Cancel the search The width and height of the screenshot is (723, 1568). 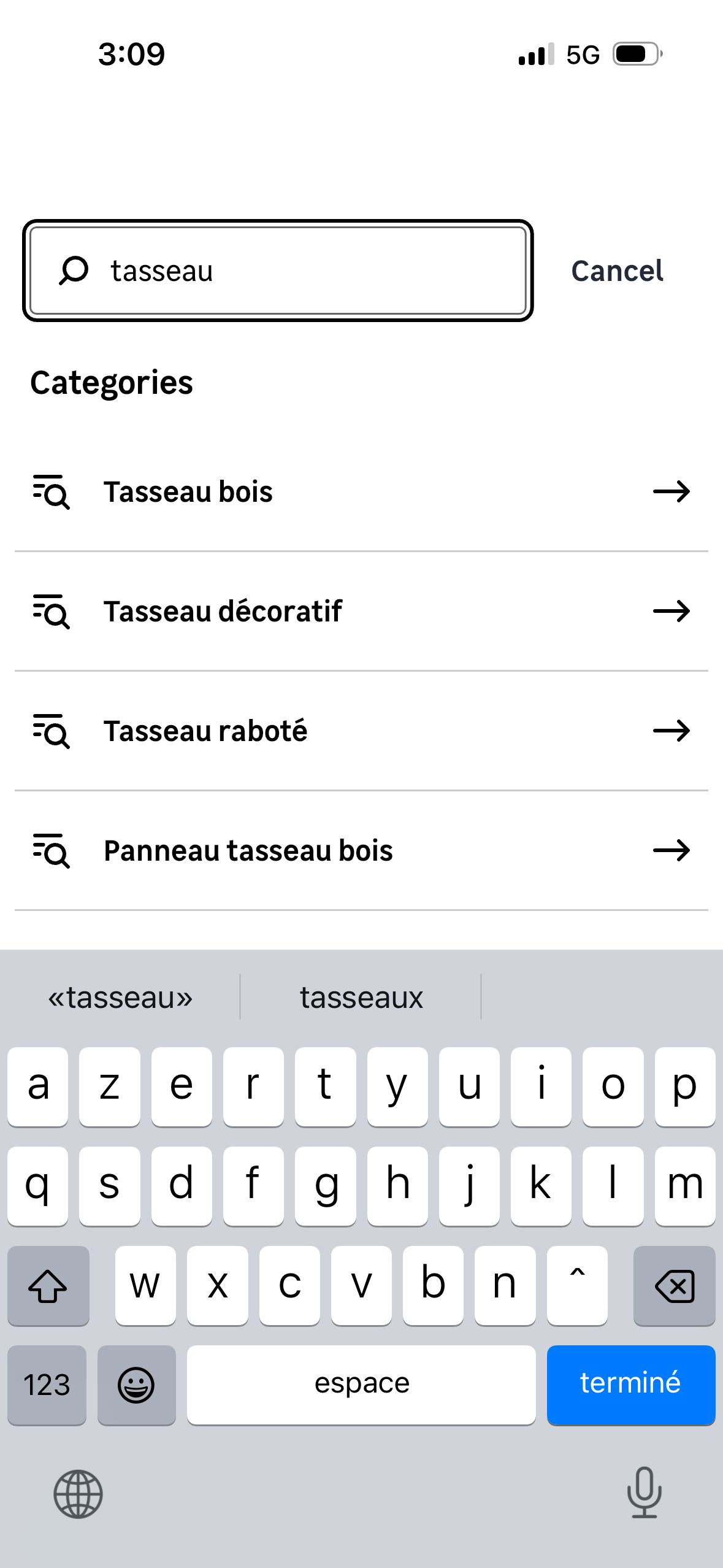[617, 271]
